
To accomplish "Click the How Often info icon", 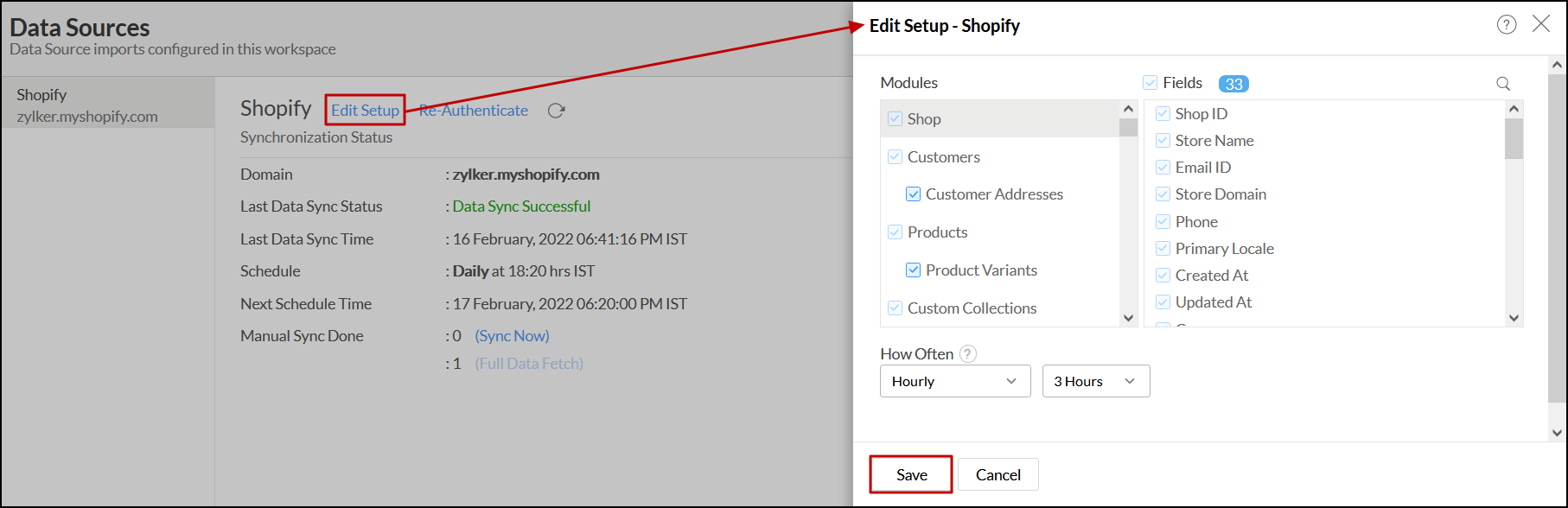I will click(968, 354).
